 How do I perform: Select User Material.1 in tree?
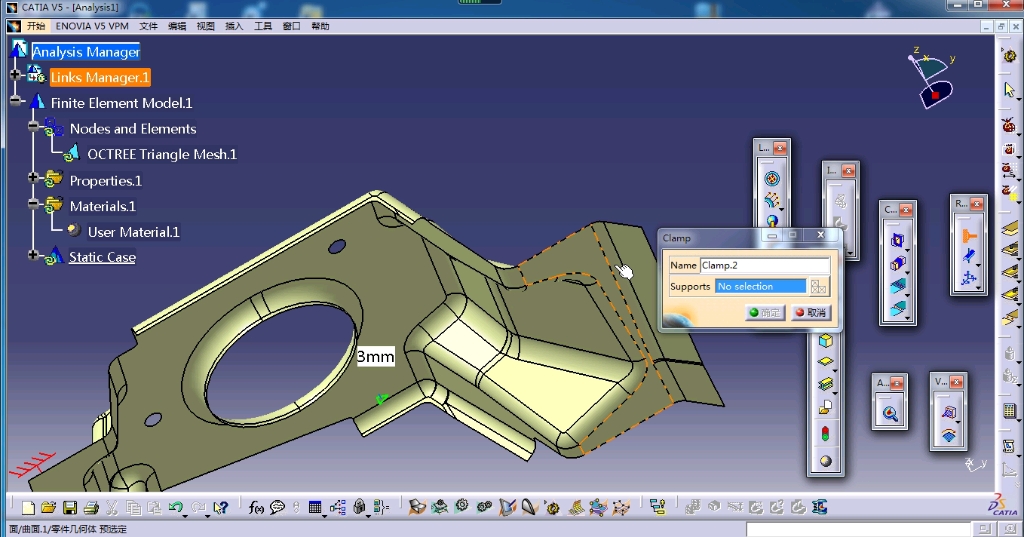point(133,232)
